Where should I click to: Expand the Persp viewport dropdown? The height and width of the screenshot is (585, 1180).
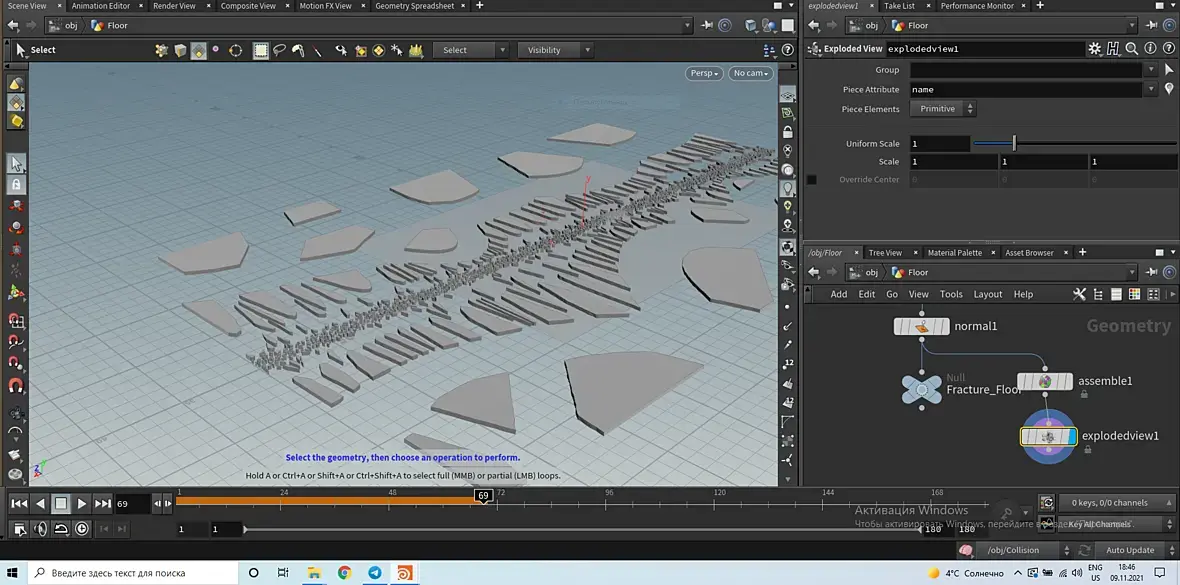pos(703,73)
